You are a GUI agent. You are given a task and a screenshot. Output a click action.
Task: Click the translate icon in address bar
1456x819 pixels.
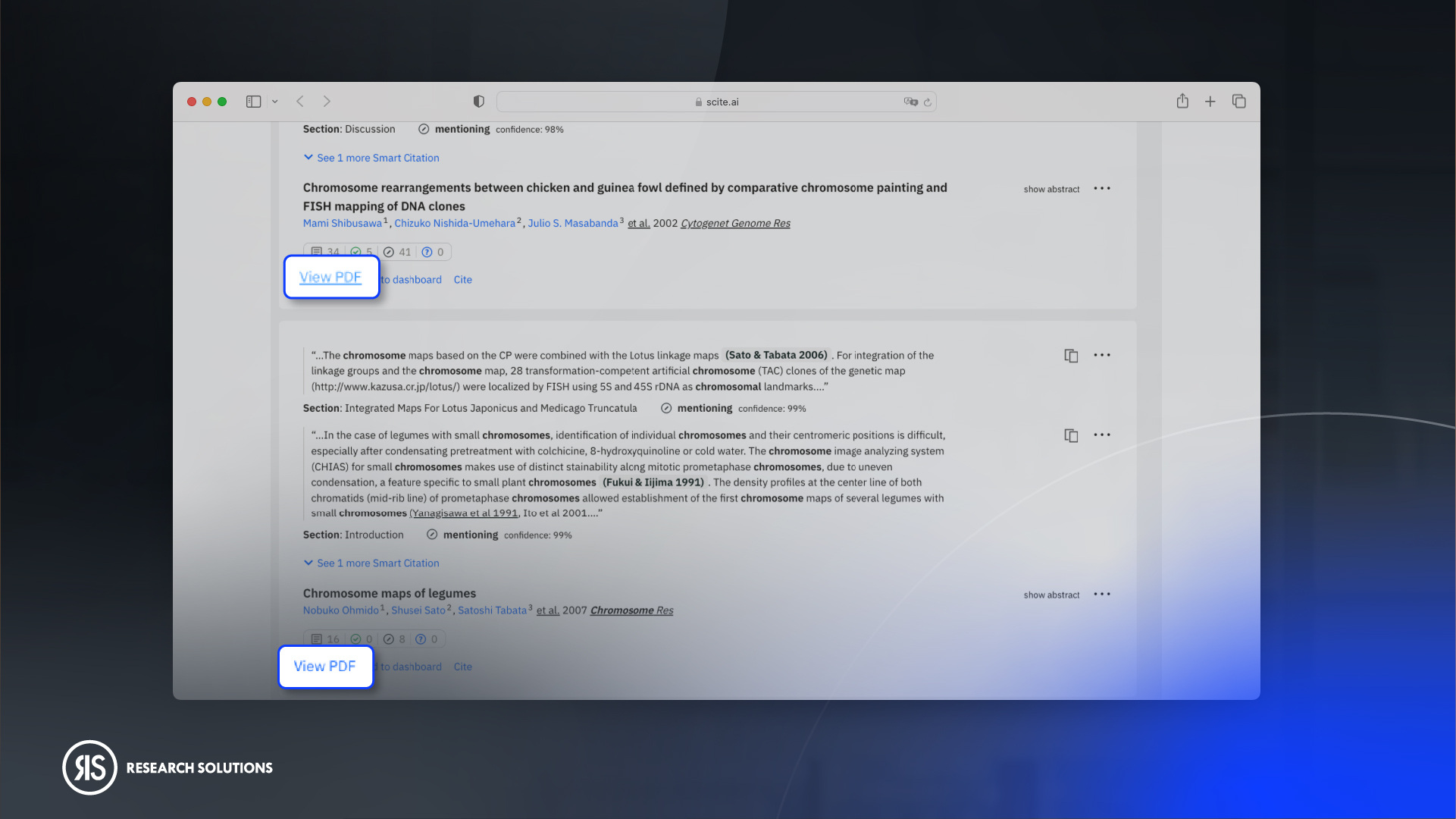click(x=910, y=102)
